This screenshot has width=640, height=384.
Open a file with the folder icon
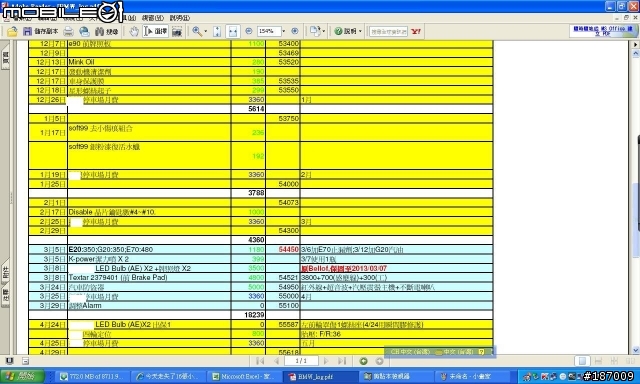pyautogui.click(x=12, y=31)
